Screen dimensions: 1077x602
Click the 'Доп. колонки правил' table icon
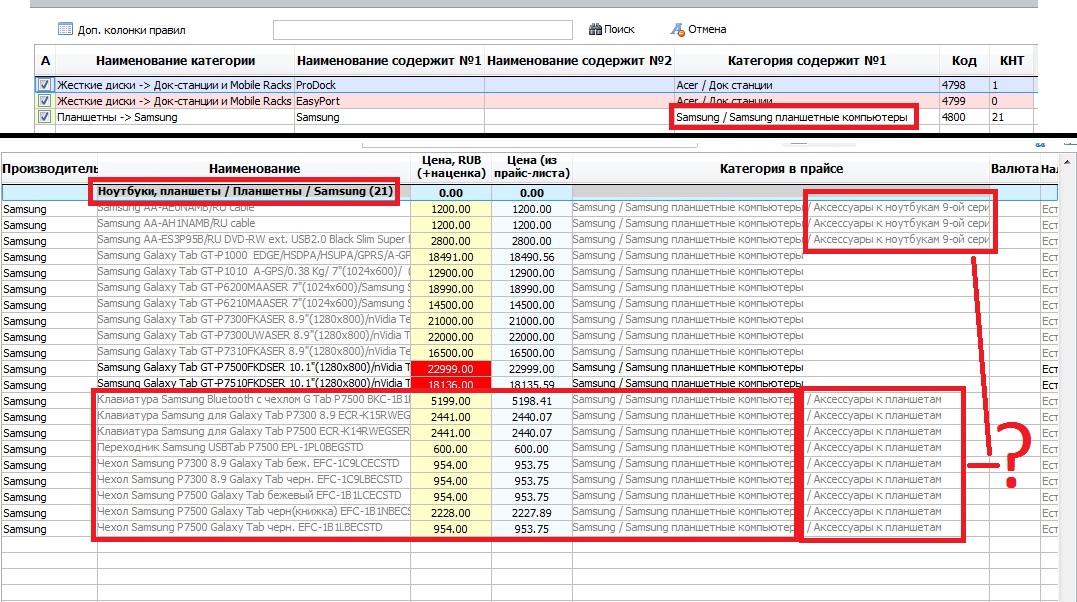pos(65,29)
